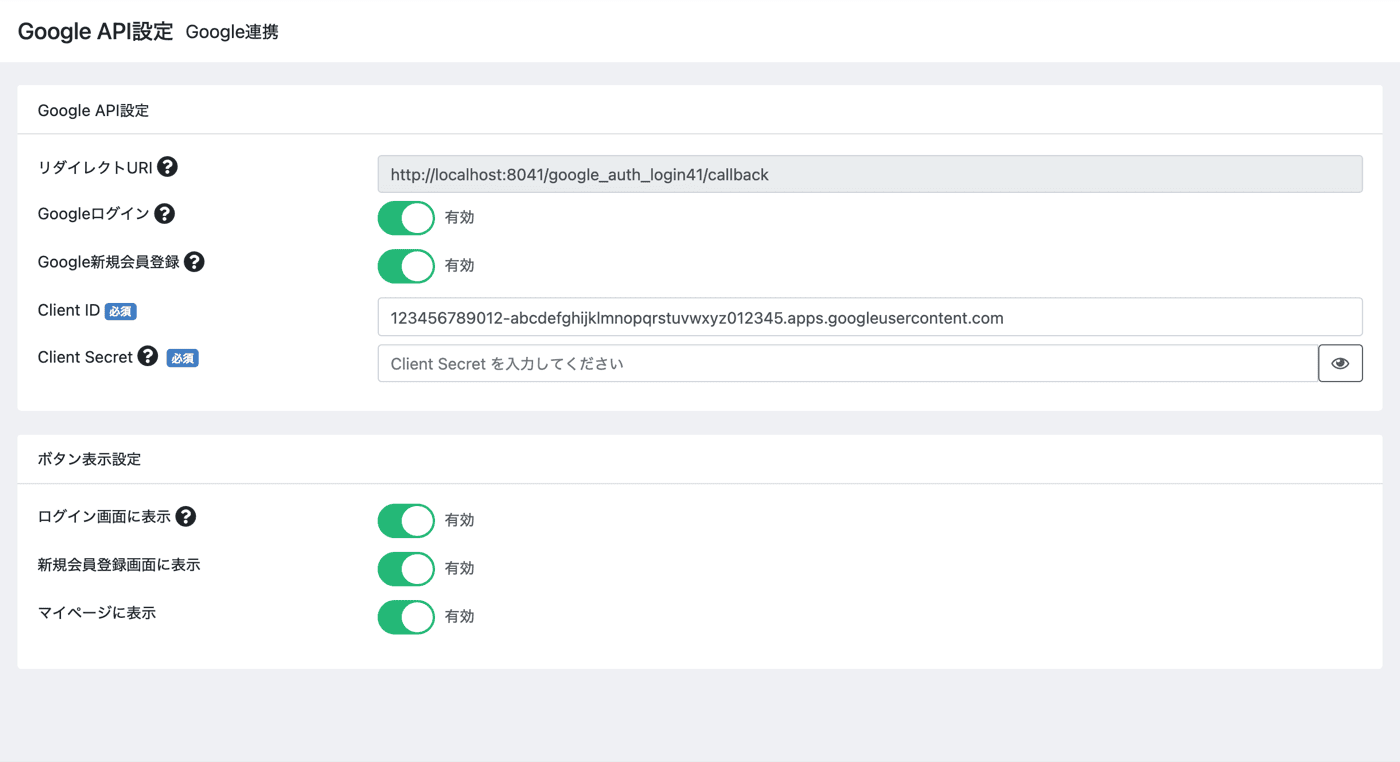
Task: Click the read-only リダイレクトURI field
Action: click(x=870, y=174)
